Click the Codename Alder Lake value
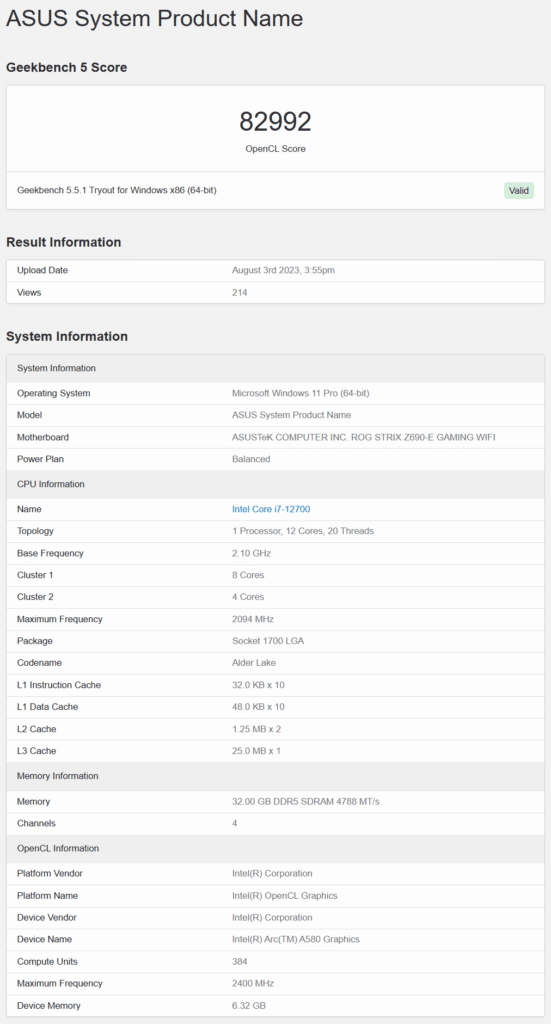Image resolution: width=551 pixels, height=1024 pixels. pos(255,663)
